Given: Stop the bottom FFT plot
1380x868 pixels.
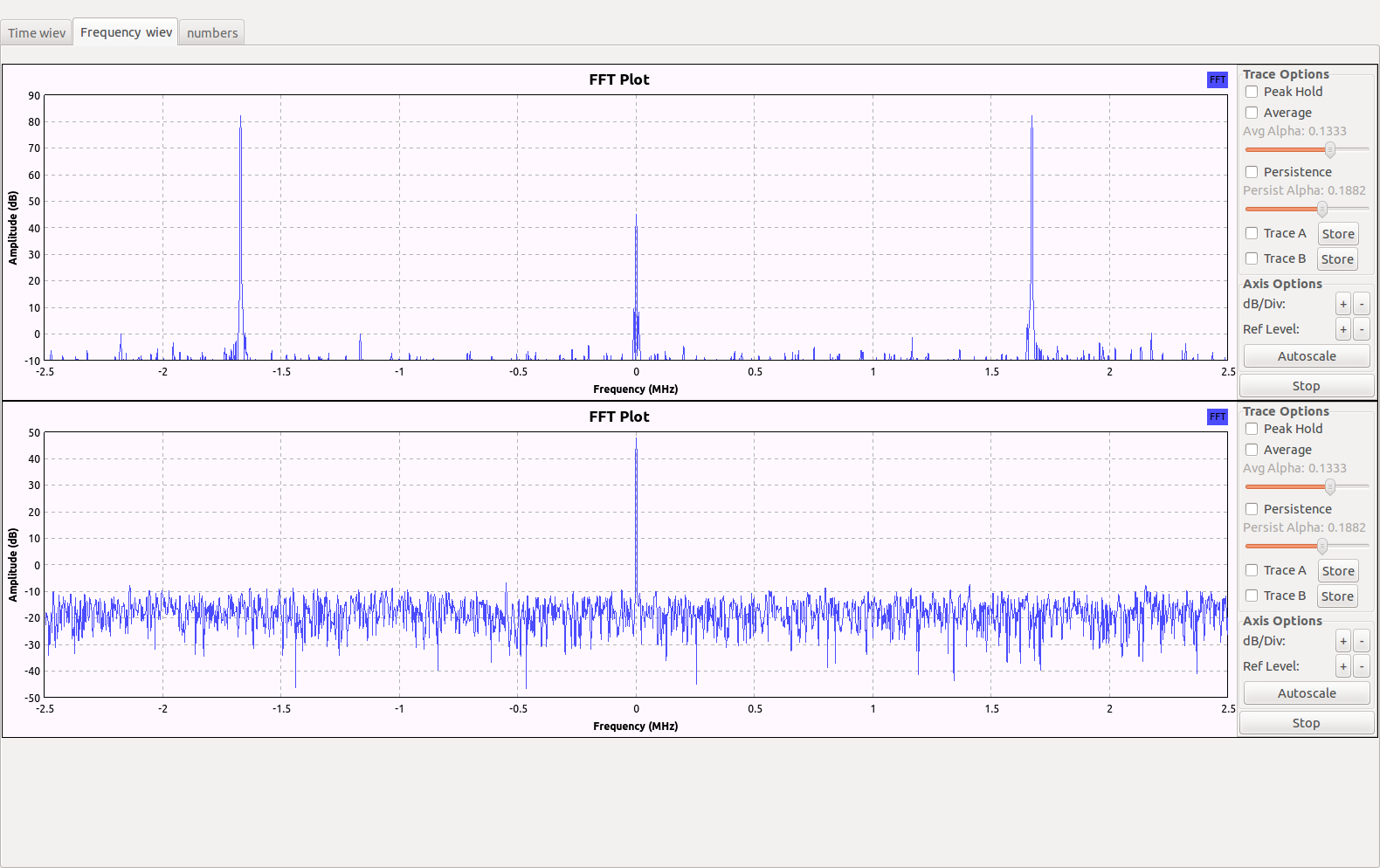Looking at the screenshot, I should [1306, 723].
